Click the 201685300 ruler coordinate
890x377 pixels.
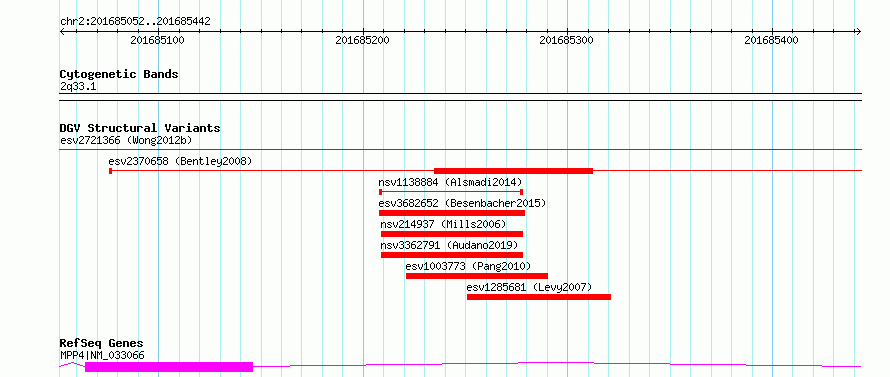pyautogui.click(x=566, y=40)
